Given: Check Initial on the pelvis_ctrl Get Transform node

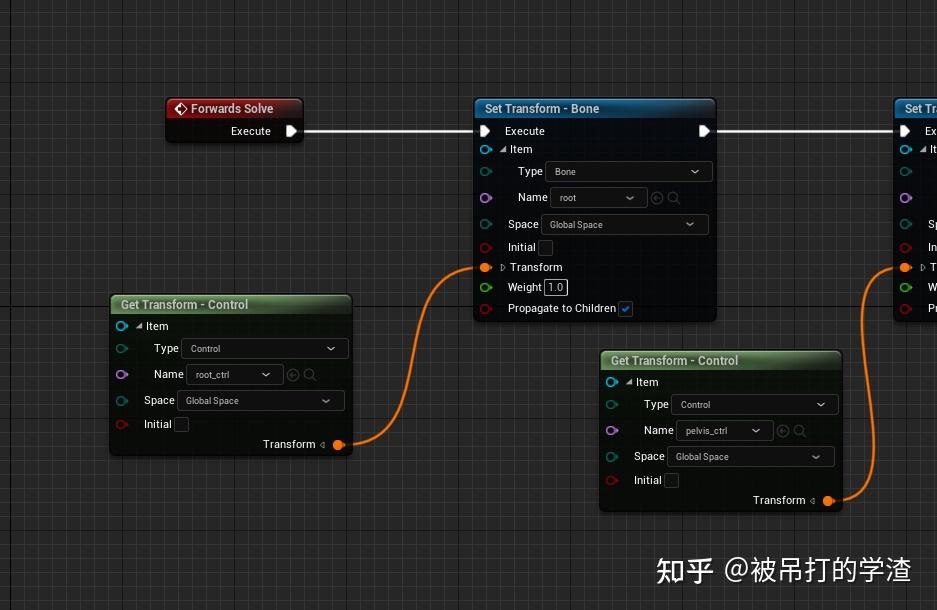Looking at the screenshot, I should coord(671,480).
